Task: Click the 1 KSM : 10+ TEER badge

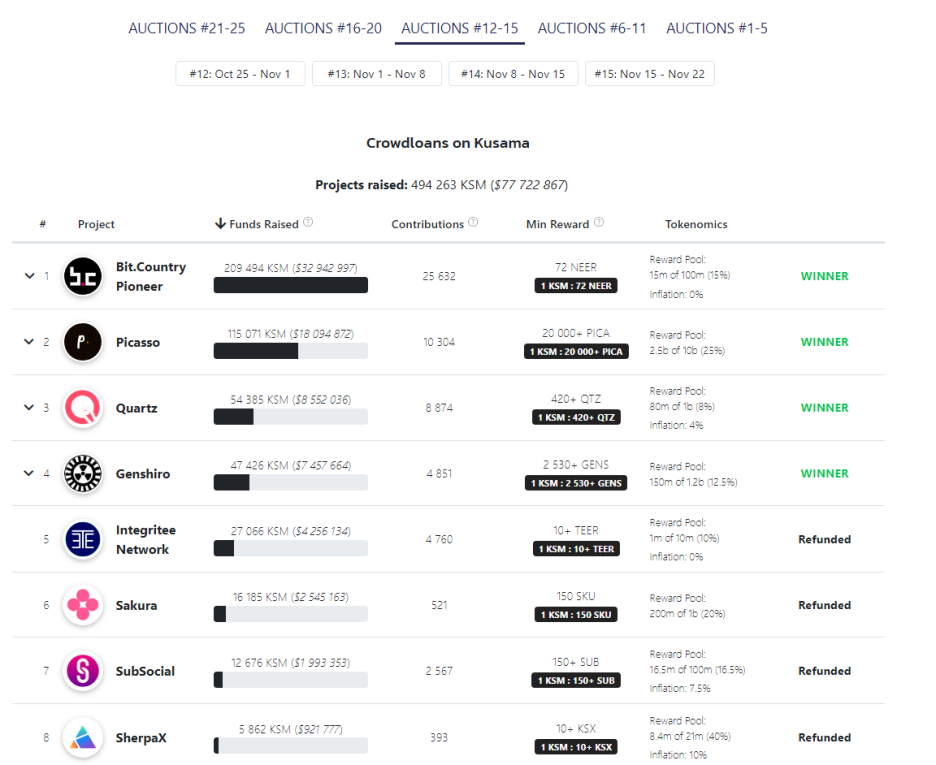Action: tap(576, 549)
